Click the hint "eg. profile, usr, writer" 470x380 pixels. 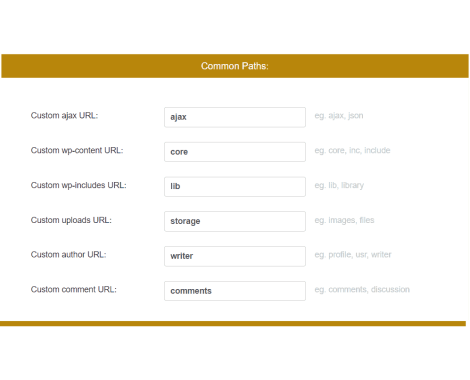[x=353, y=255]
